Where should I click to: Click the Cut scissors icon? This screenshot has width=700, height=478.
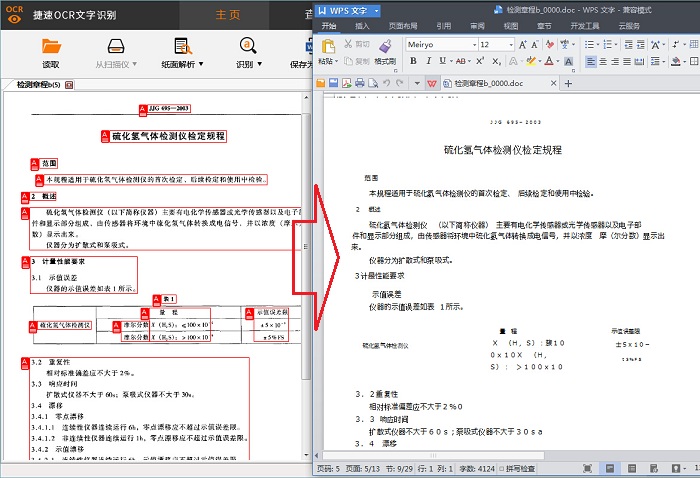[349, 44]
